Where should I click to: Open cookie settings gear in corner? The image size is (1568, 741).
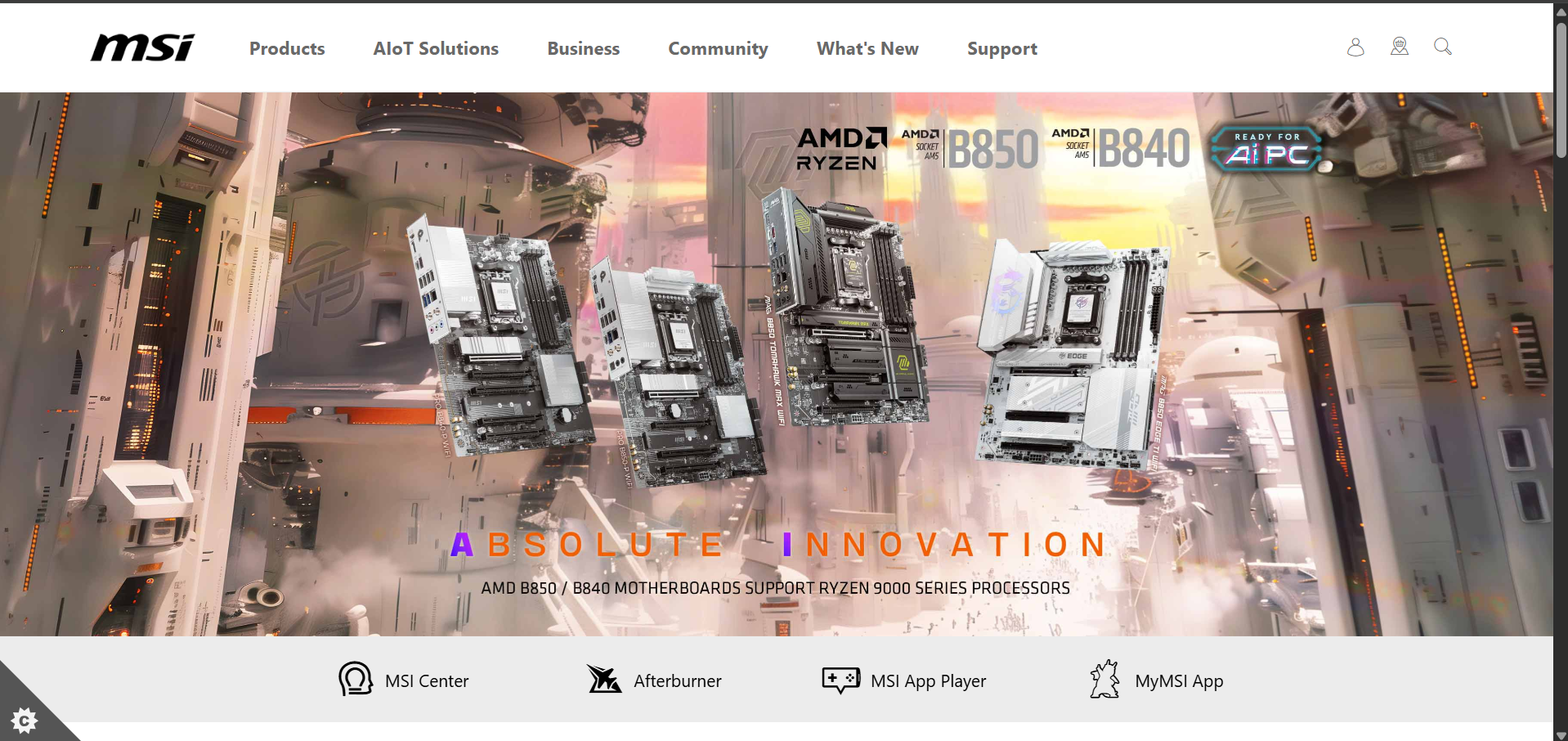(25, 720)
